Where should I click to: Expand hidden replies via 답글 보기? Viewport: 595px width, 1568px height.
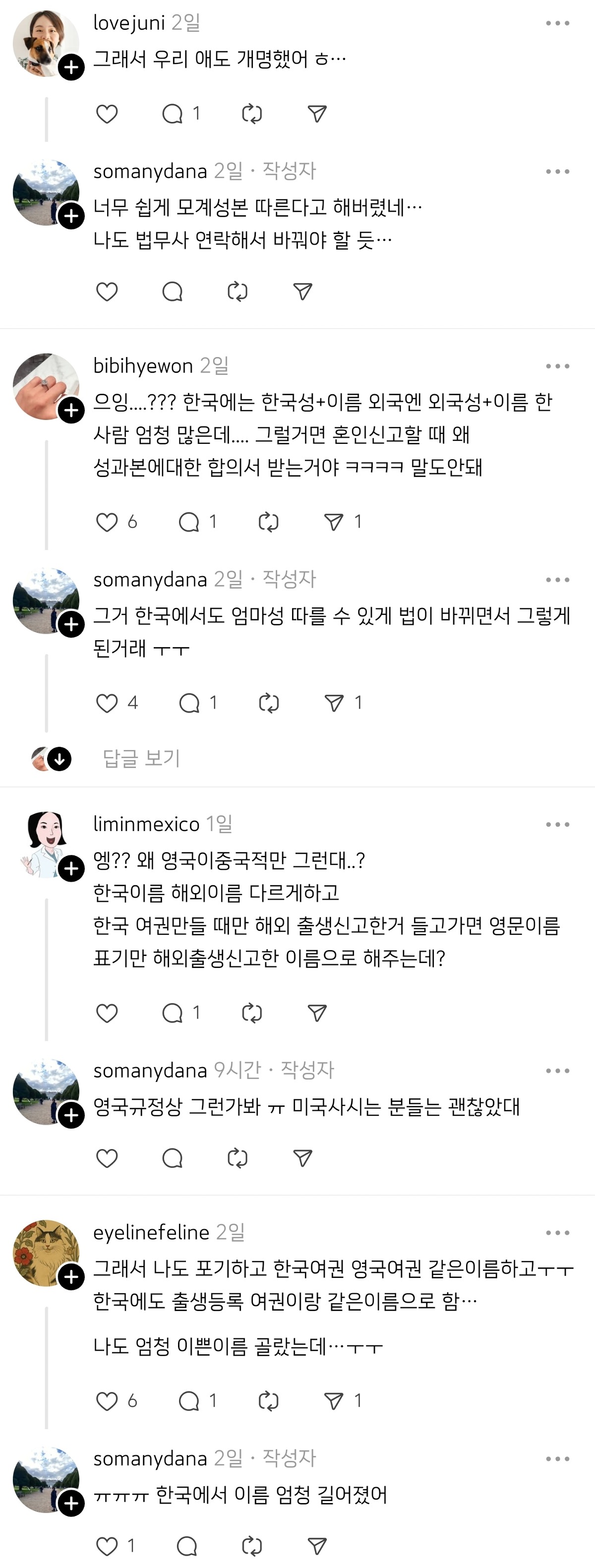141,758
